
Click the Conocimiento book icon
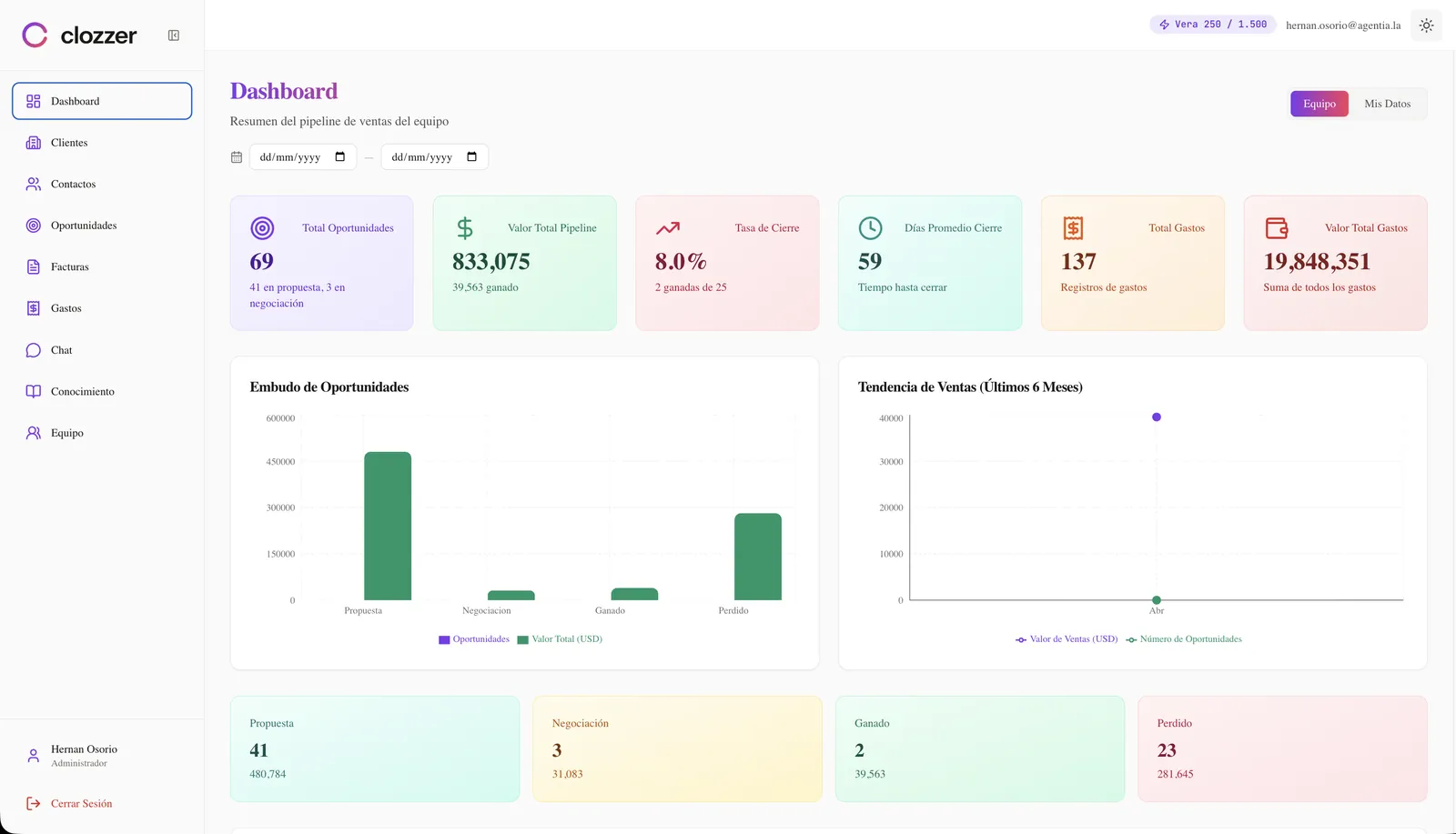[34, 391]
